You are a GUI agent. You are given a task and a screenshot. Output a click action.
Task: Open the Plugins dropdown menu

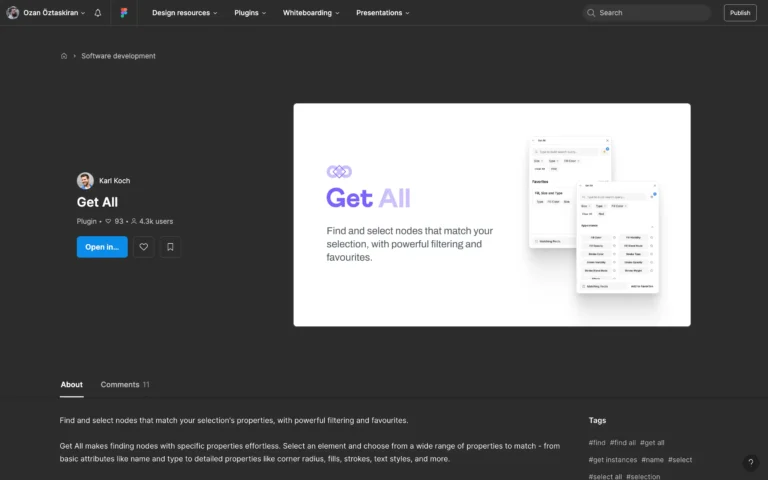click(248, 13)
